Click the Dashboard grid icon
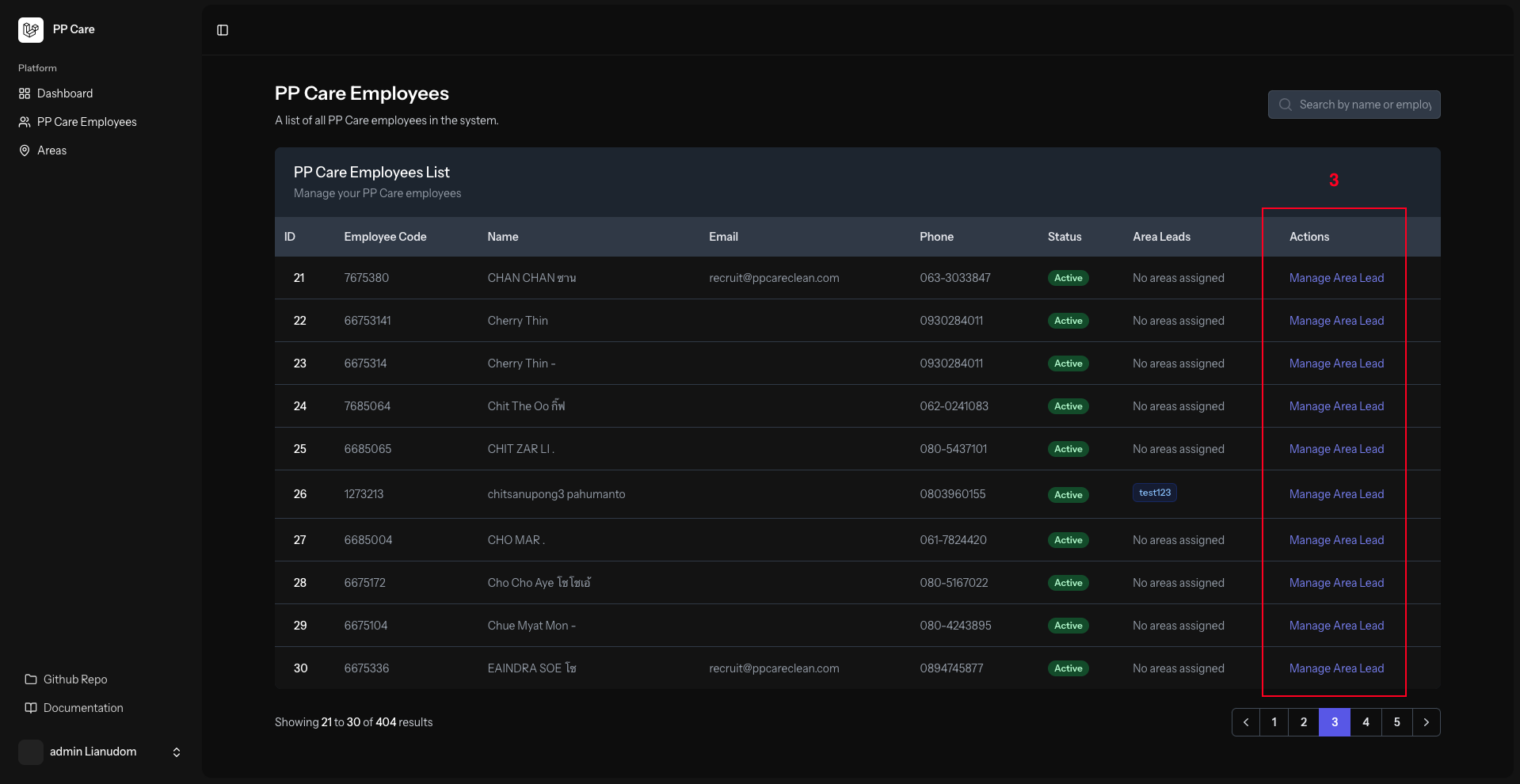The height and width of the screenshot is (784, 1520). (x=25, y=93)
